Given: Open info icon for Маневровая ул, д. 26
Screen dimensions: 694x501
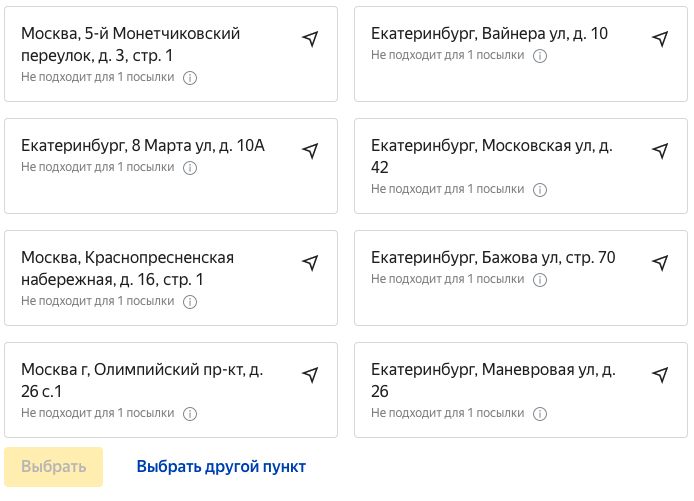Looking at the screenshot, I should [540, 413].
